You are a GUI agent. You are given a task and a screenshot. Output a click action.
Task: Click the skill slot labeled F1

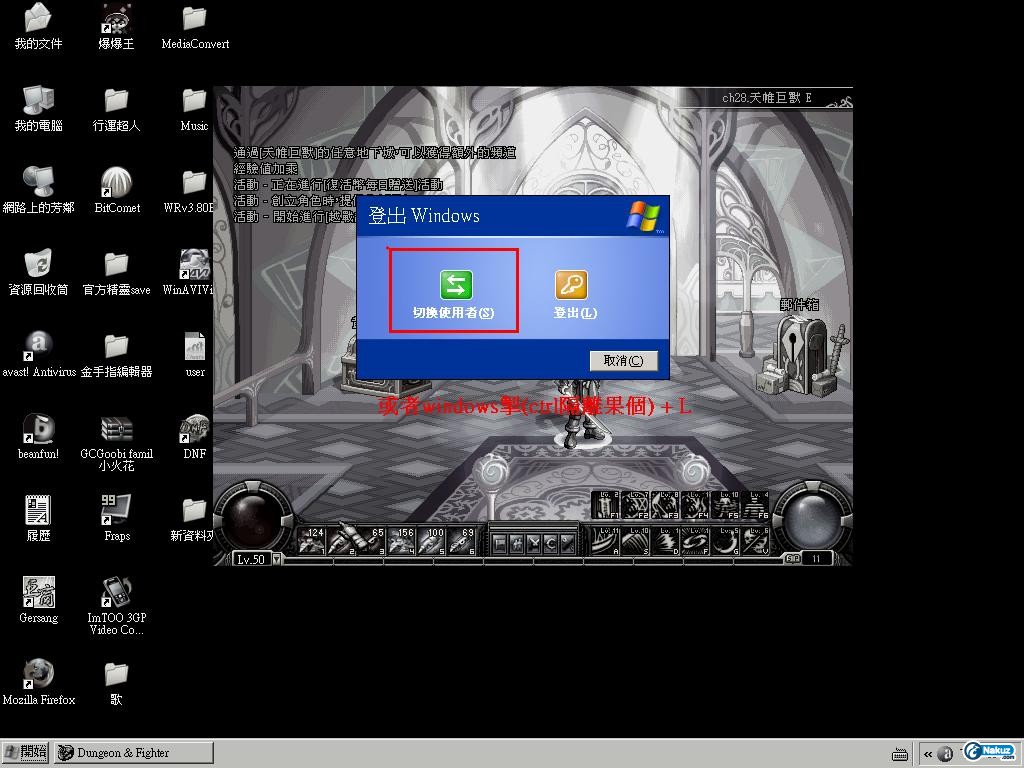[x=607, y=506]
